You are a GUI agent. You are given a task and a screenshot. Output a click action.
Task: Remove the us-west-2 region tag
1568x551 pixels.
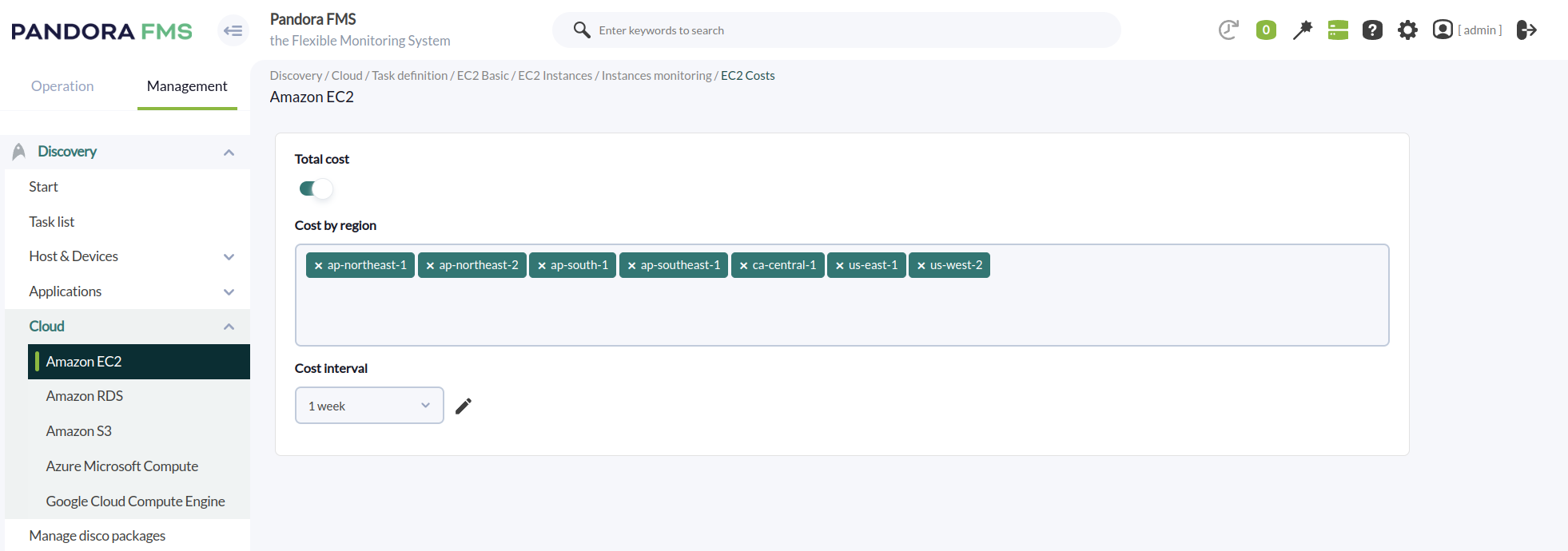[x=921, y=266]
